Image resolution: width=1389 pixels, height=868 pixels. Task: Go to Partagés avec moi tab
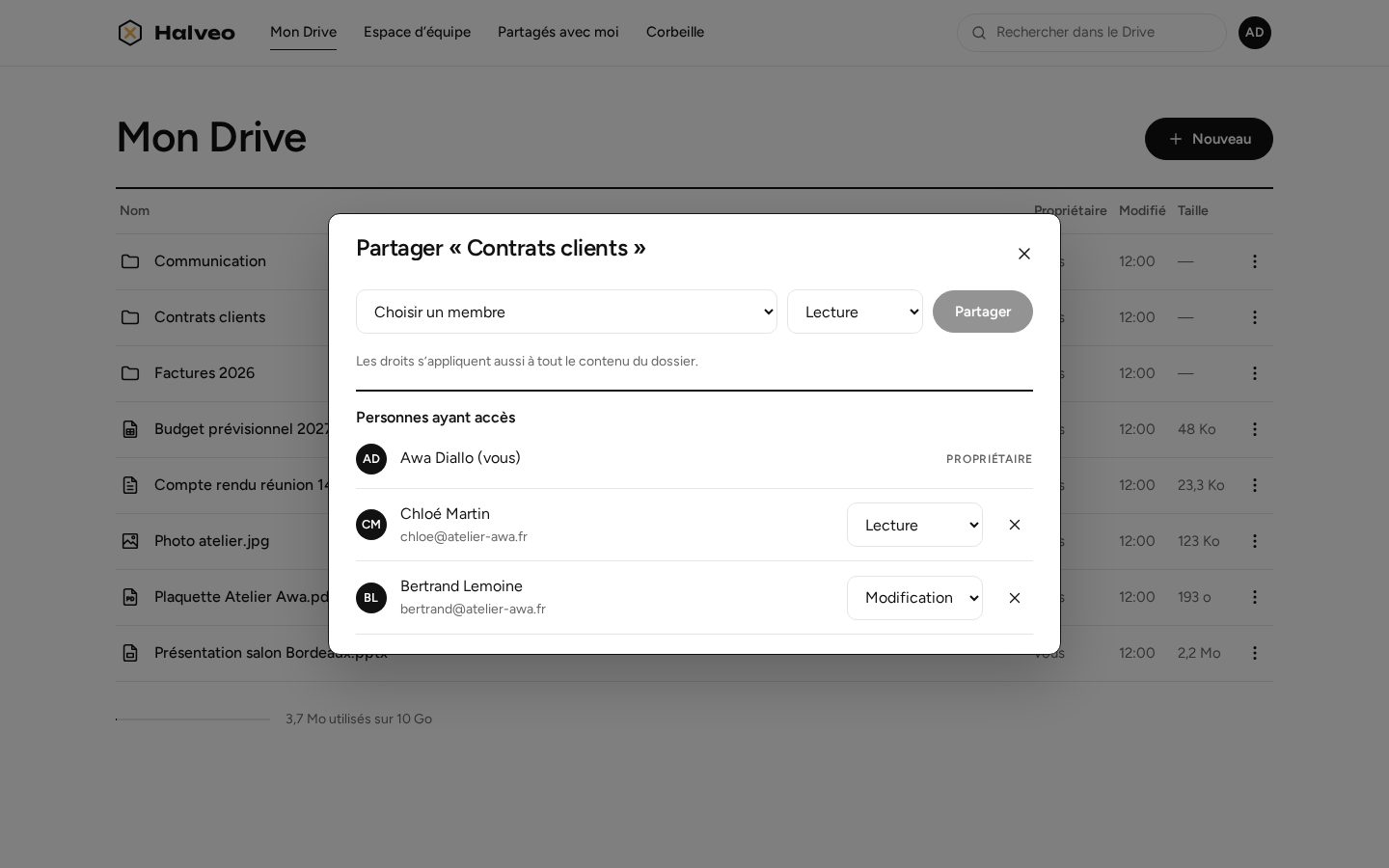coord(558,32)
